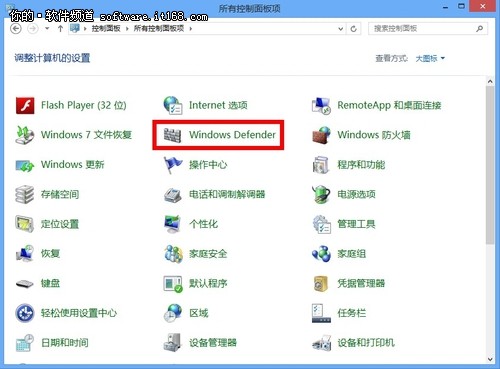Click the 轻松使用设置中心 label

point(79,313)
